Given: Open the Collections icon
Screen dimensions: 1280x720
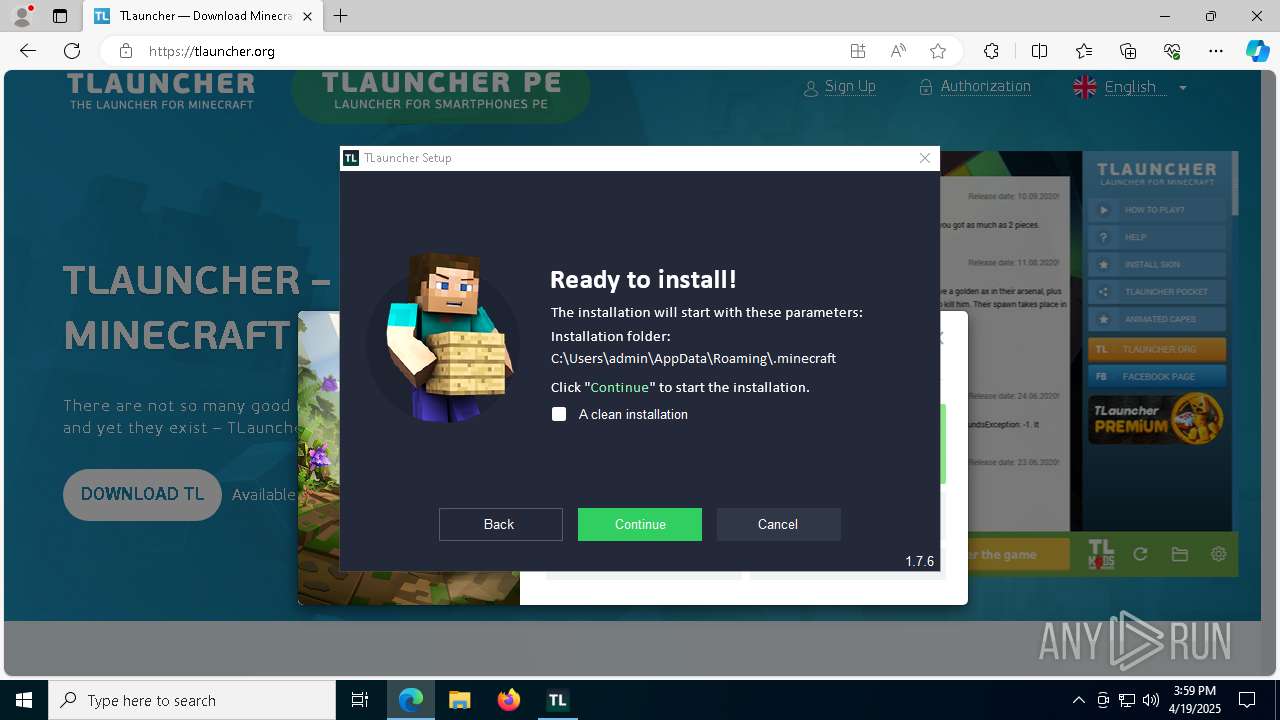Looking at the screenshot, I should click(1128, 51).
